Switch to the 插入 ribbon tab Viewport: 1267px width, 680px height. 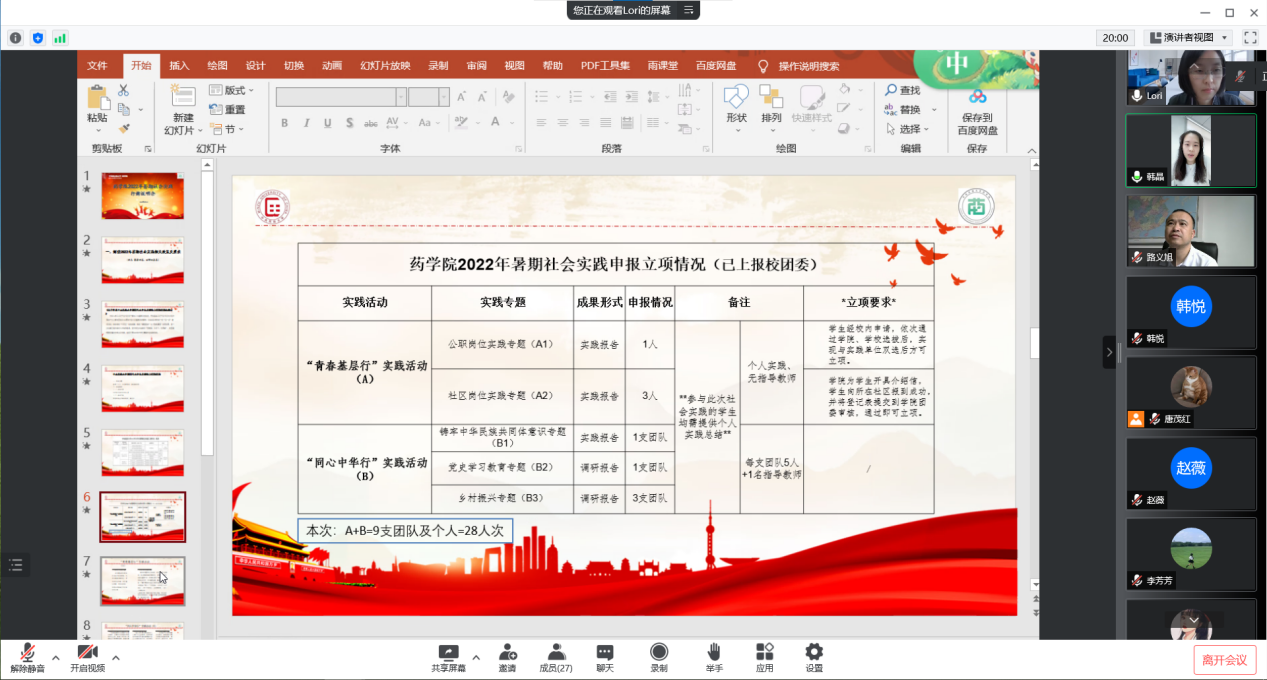click(179, 66)
